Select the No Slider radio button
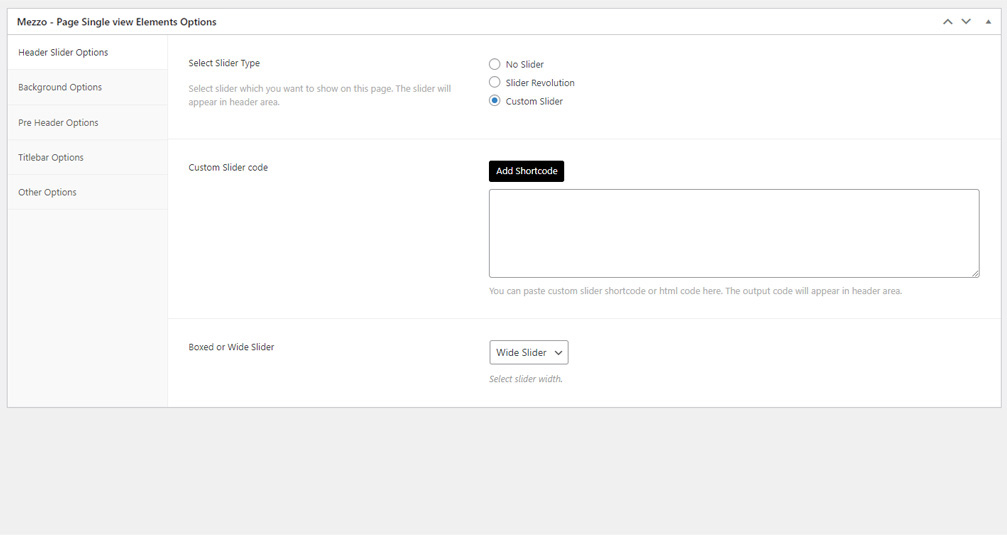1007x535 pixels. 495,64
